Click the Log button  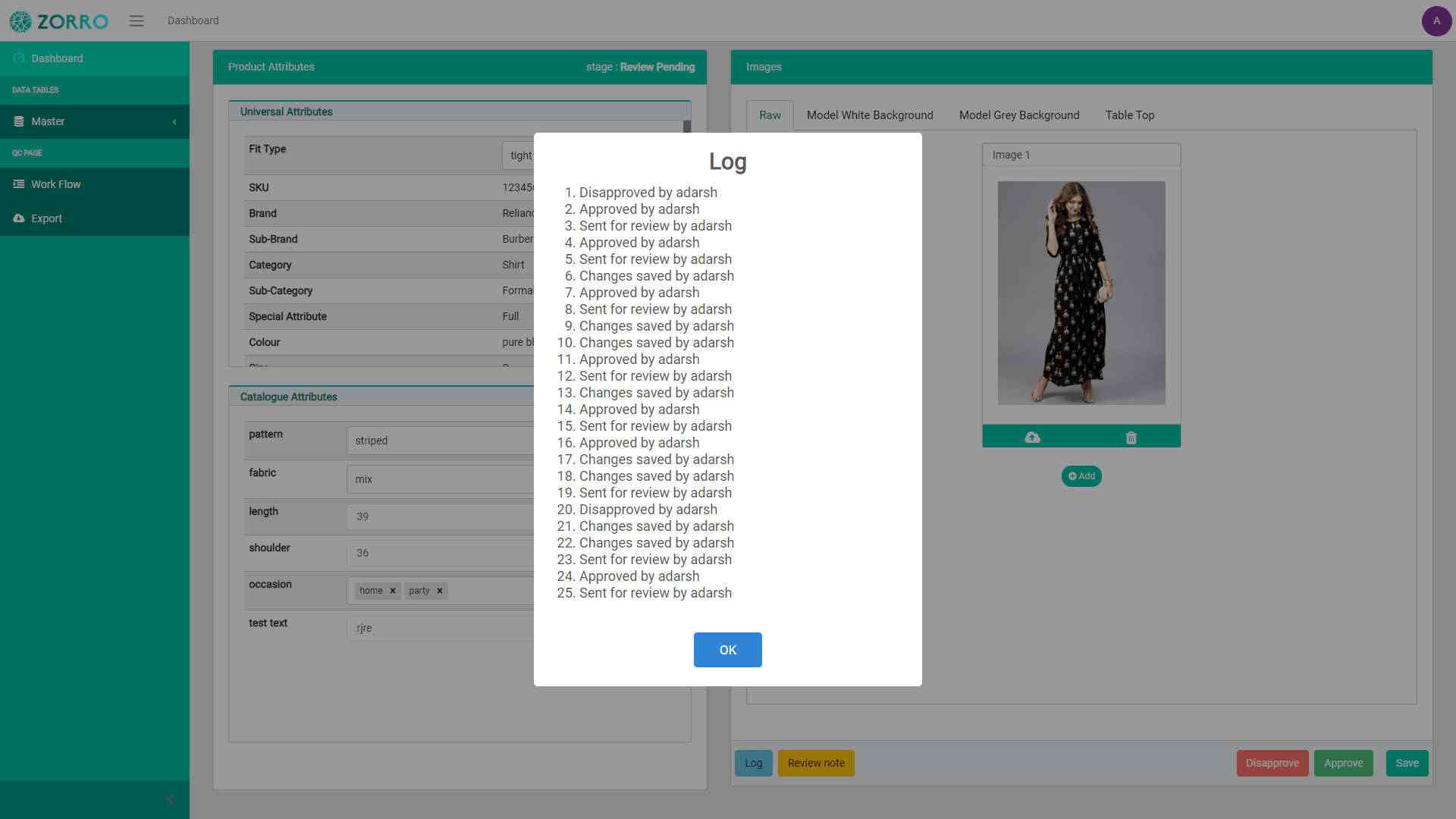point(754,763)
